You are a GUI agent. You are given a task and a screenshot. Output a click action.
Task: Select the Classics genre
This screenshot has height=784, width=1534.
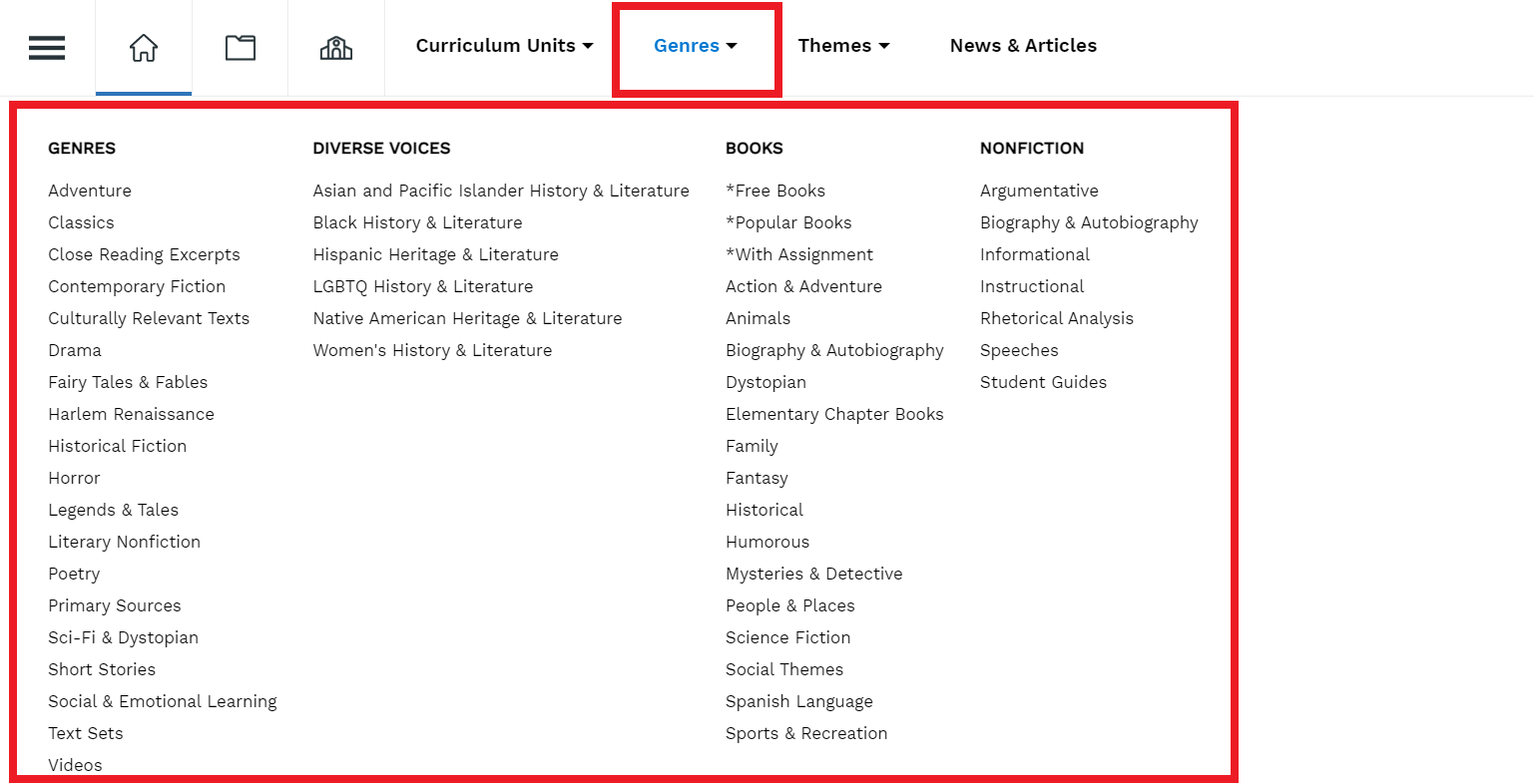[81, 222]
